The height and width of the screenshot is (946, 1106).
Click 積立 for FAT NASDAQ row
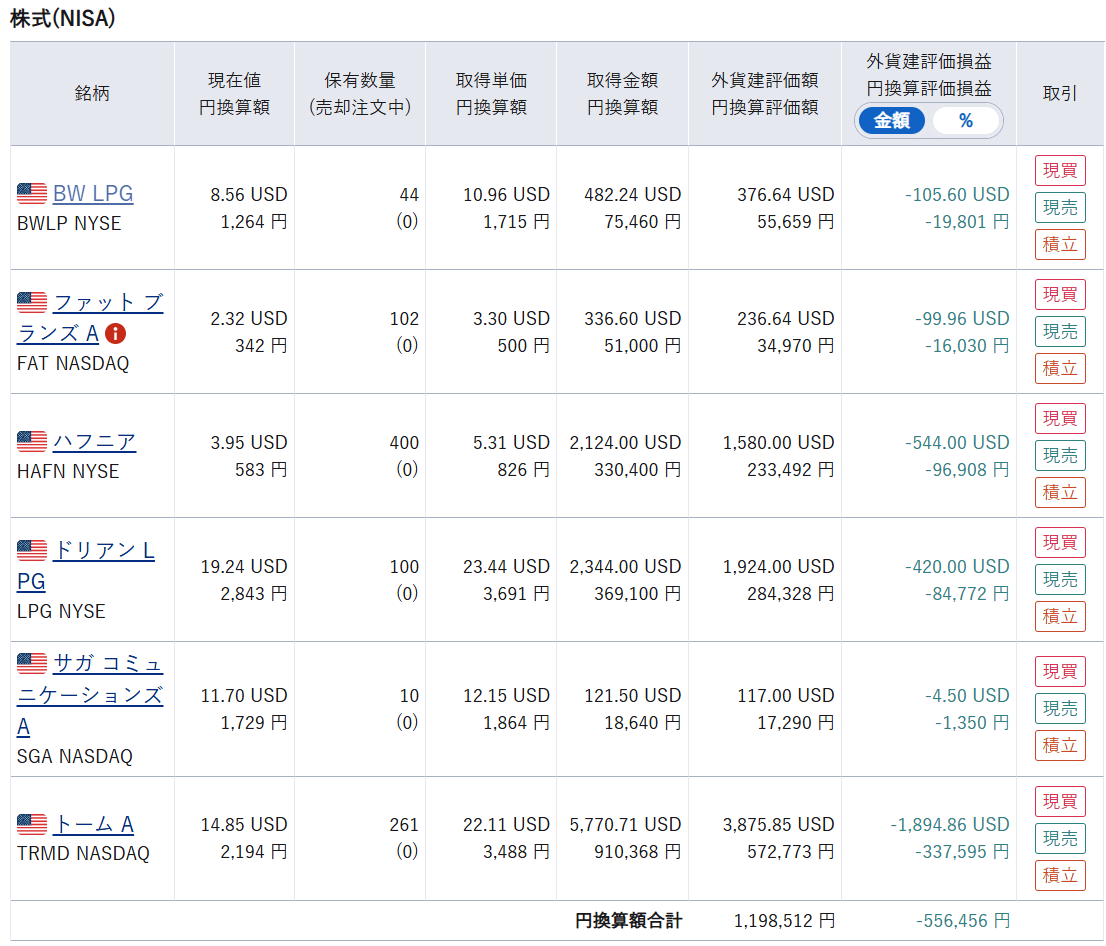tap(1060, 368)
